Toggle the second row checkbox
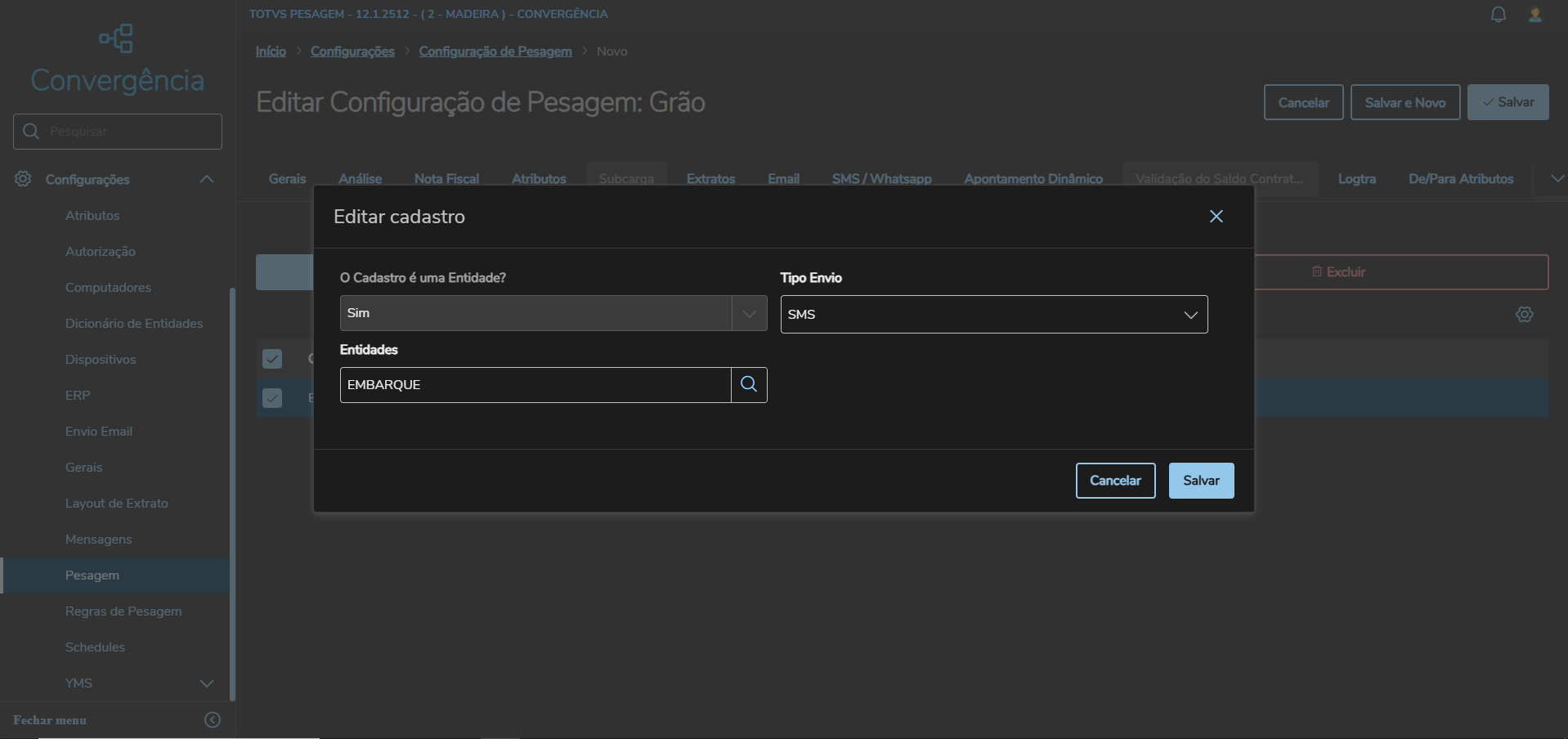The width and height of the screenshot is (1568, 739). click(272, 398)
